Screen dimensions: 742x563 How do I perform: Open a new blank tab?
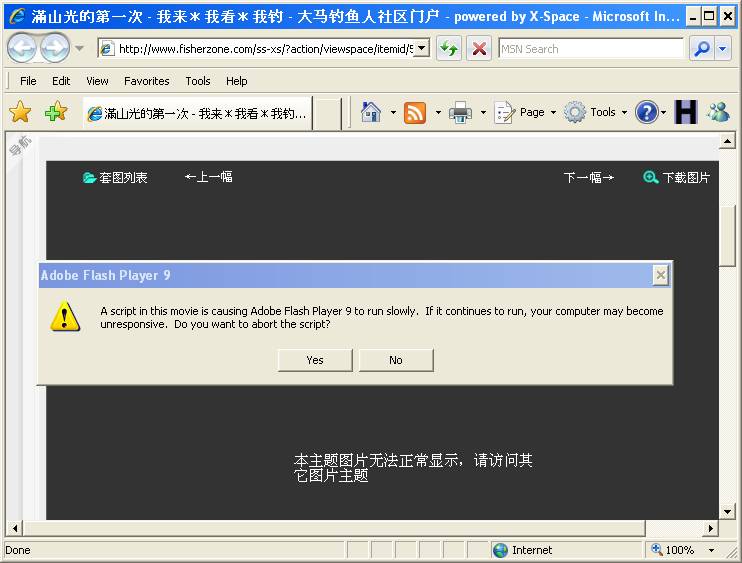pos(327,114)
